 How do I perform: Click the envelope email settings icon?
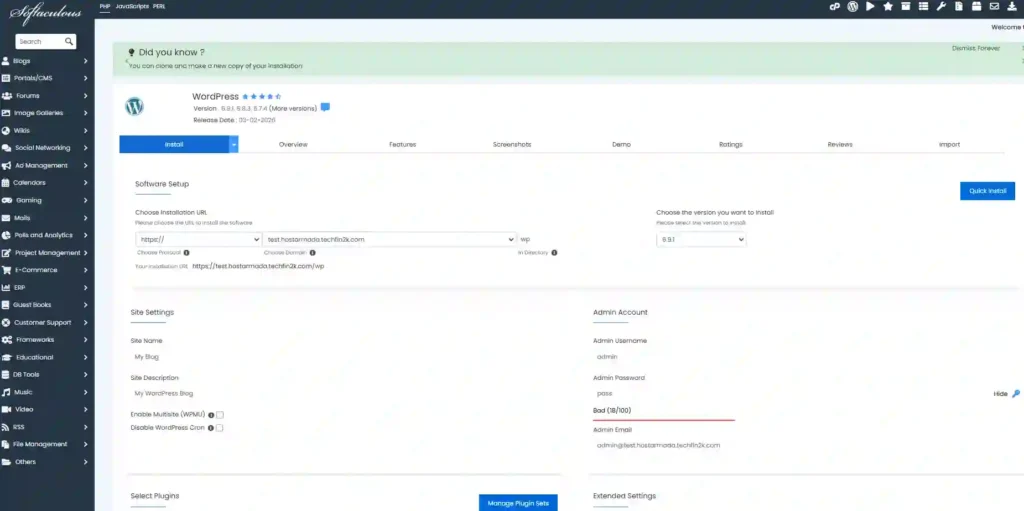(994, 7)
